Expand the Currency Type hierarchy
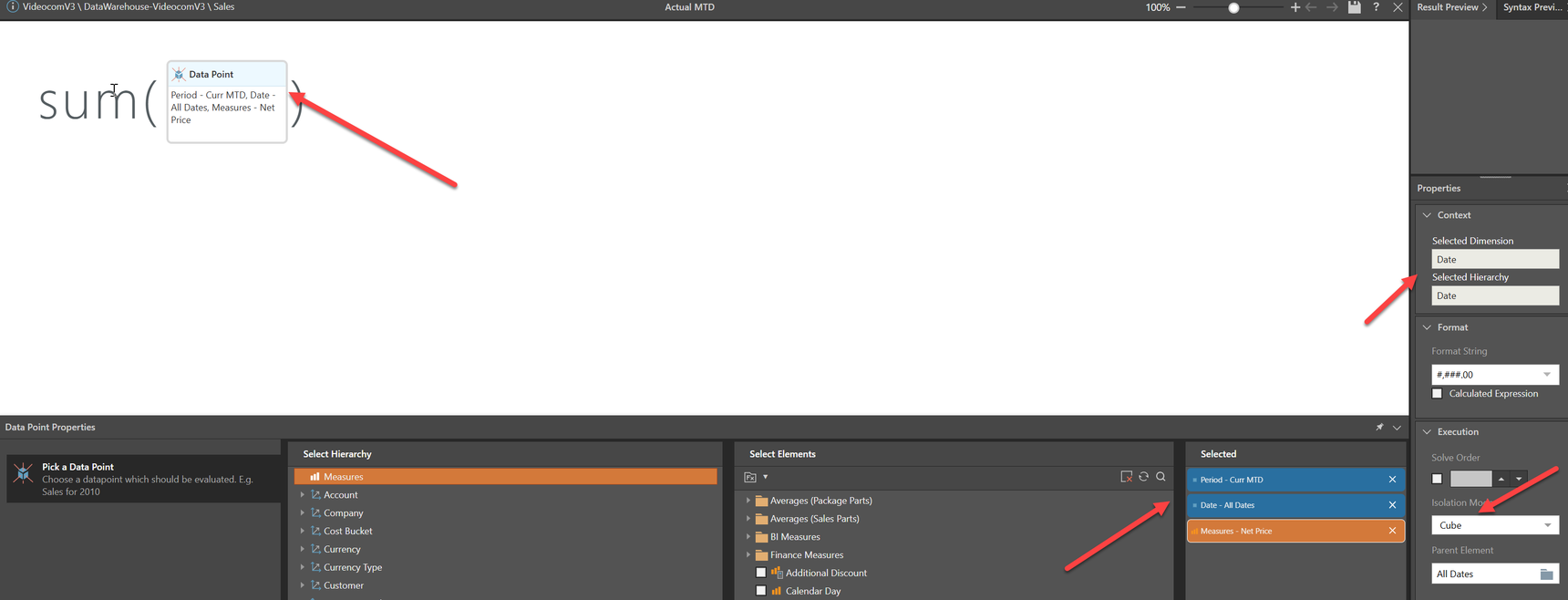Screen dimensions: 1568x600 tap(303, 567)
